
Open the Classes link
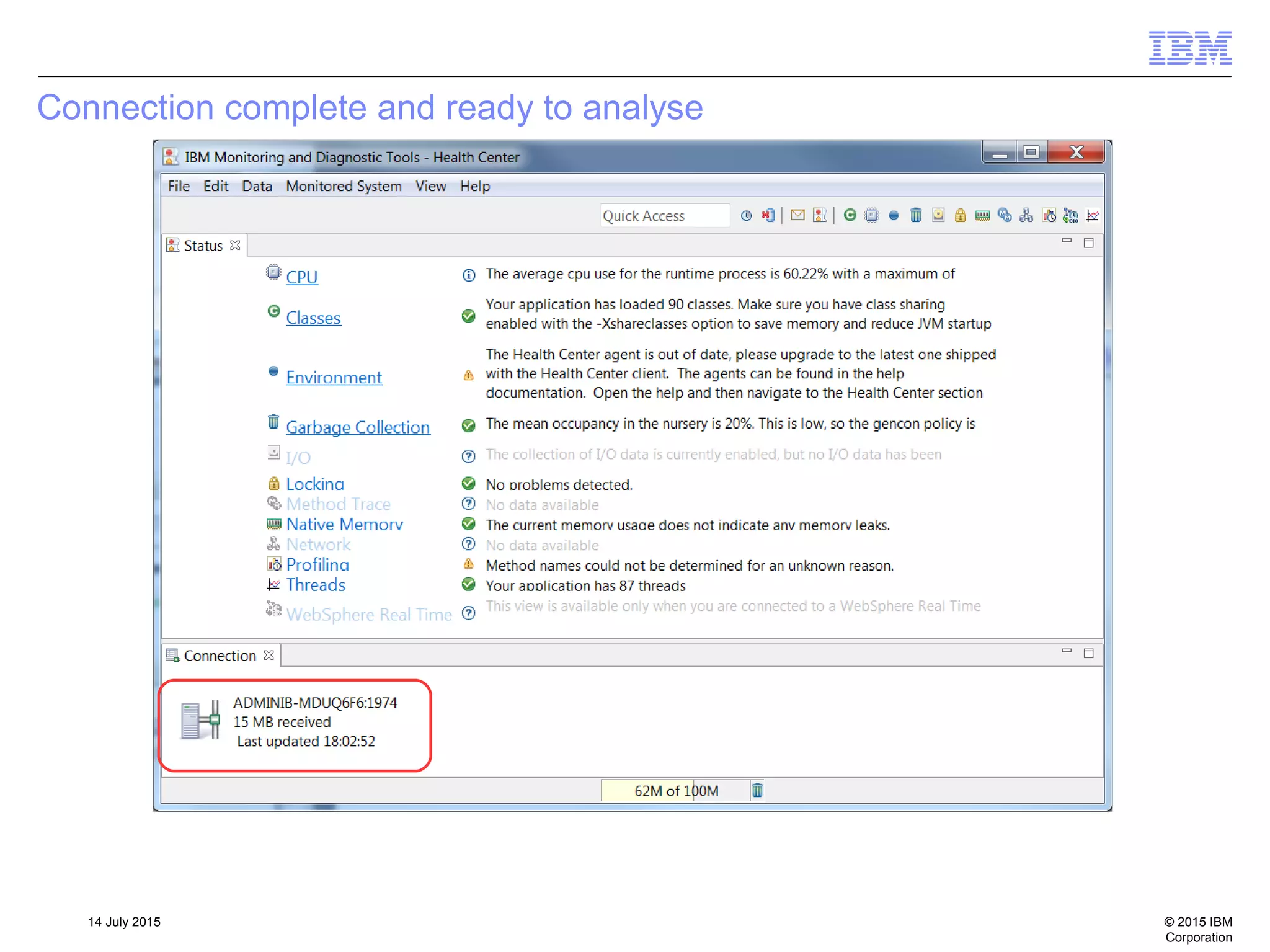click(x=313, y=318)
